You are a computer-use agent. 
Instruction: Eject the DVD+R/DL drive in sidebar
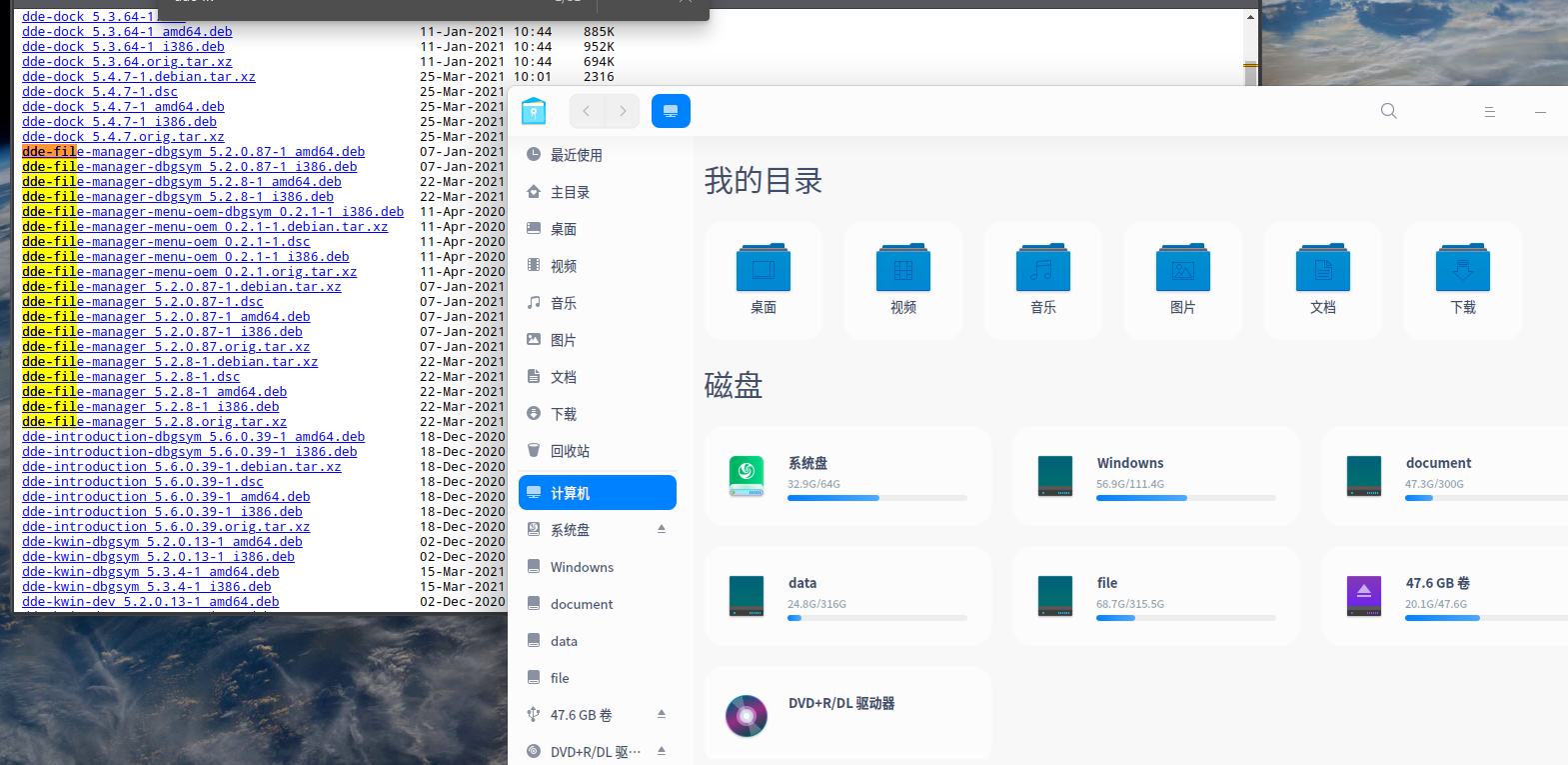coord(662,751)
